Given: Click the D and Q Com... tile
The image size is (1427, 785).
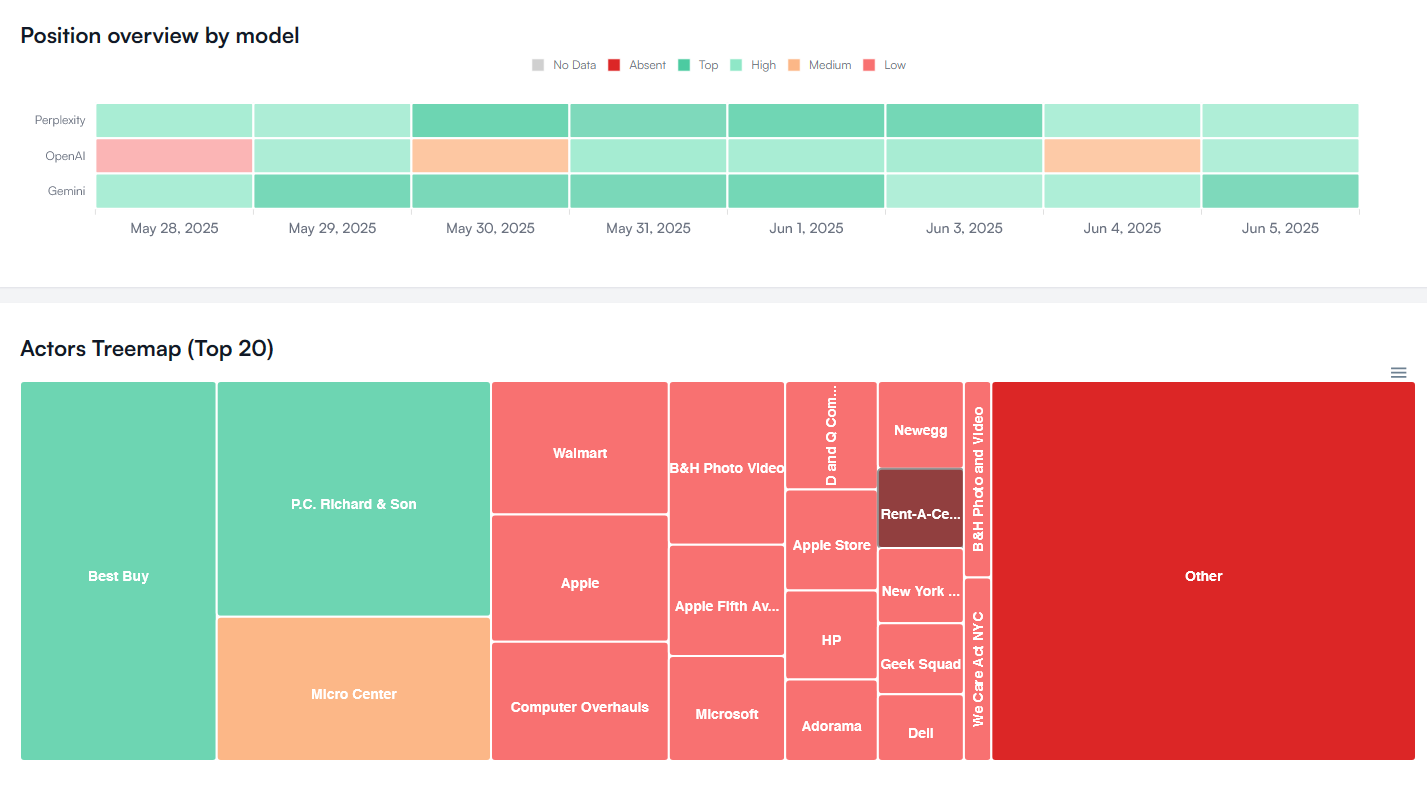Looking at the screenshot, I should (831, 435).
